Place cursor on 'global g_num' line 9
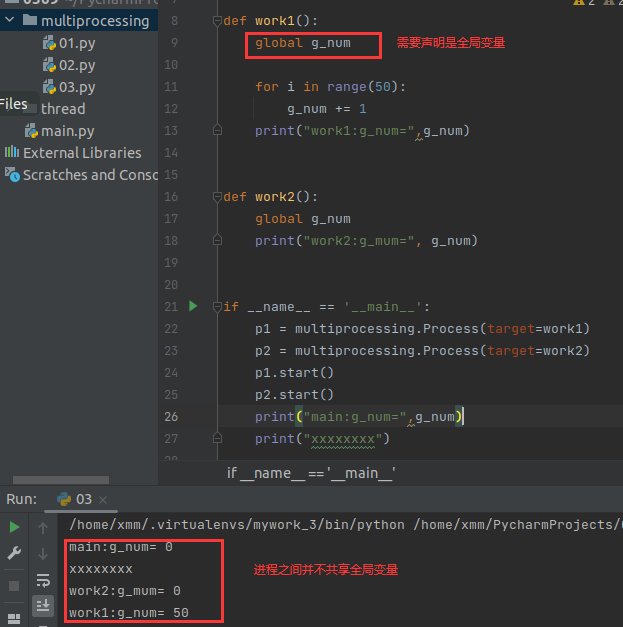The image size is (623, 627). click(303, 43)
